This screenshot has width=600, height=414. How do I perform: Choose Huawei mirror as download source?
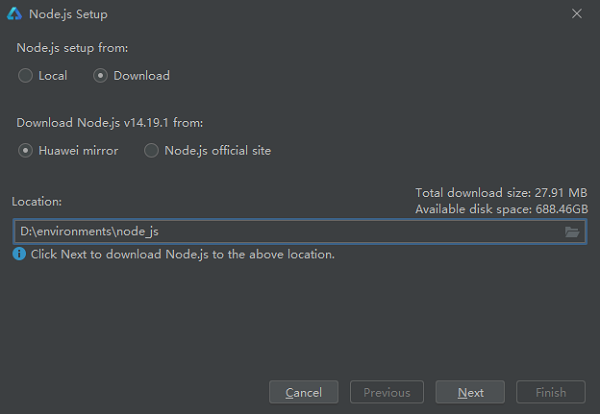click(x=26, y=151)
